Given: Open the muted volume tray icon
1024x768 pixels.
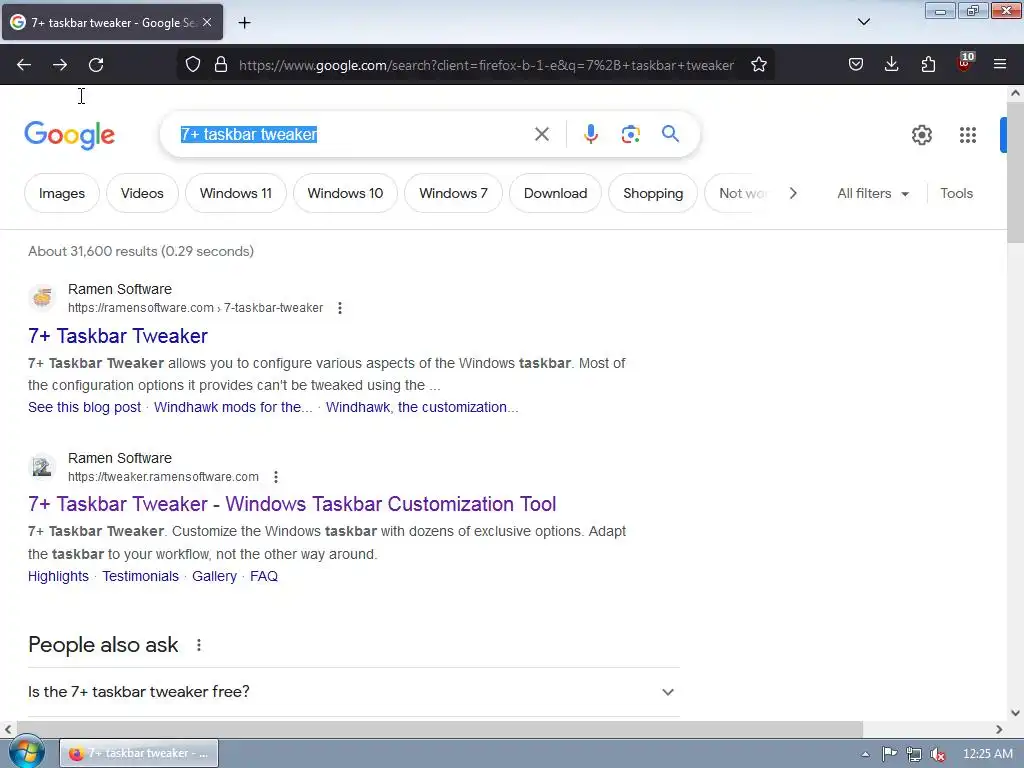Looking at the screenshot, I should pos(938,754).
